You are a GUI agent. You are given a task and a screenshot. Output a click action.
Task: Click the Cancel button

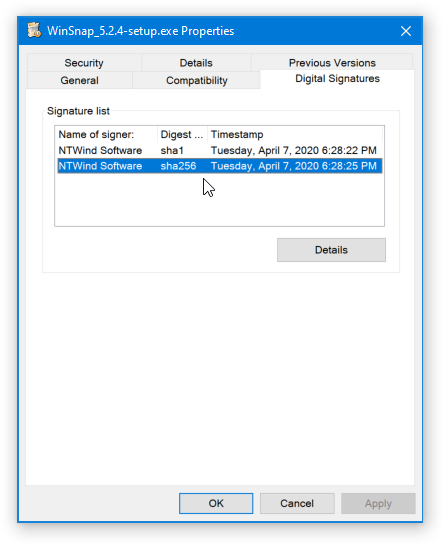tap(297, 503)
